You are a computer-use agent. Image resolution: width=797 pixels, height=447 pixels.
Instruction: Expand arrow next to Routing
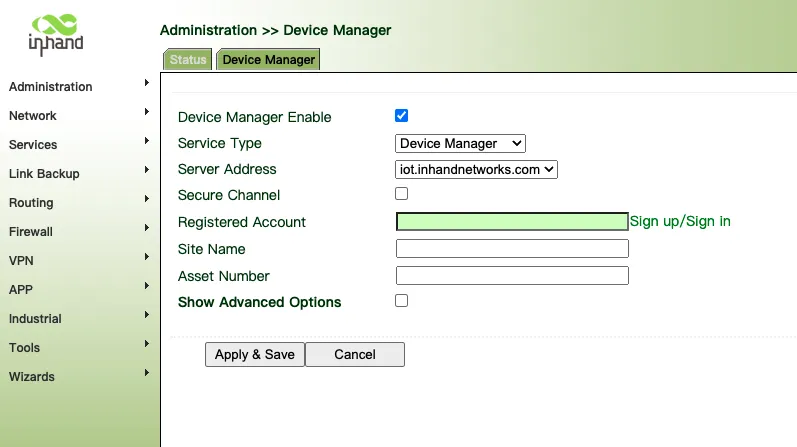146,198
